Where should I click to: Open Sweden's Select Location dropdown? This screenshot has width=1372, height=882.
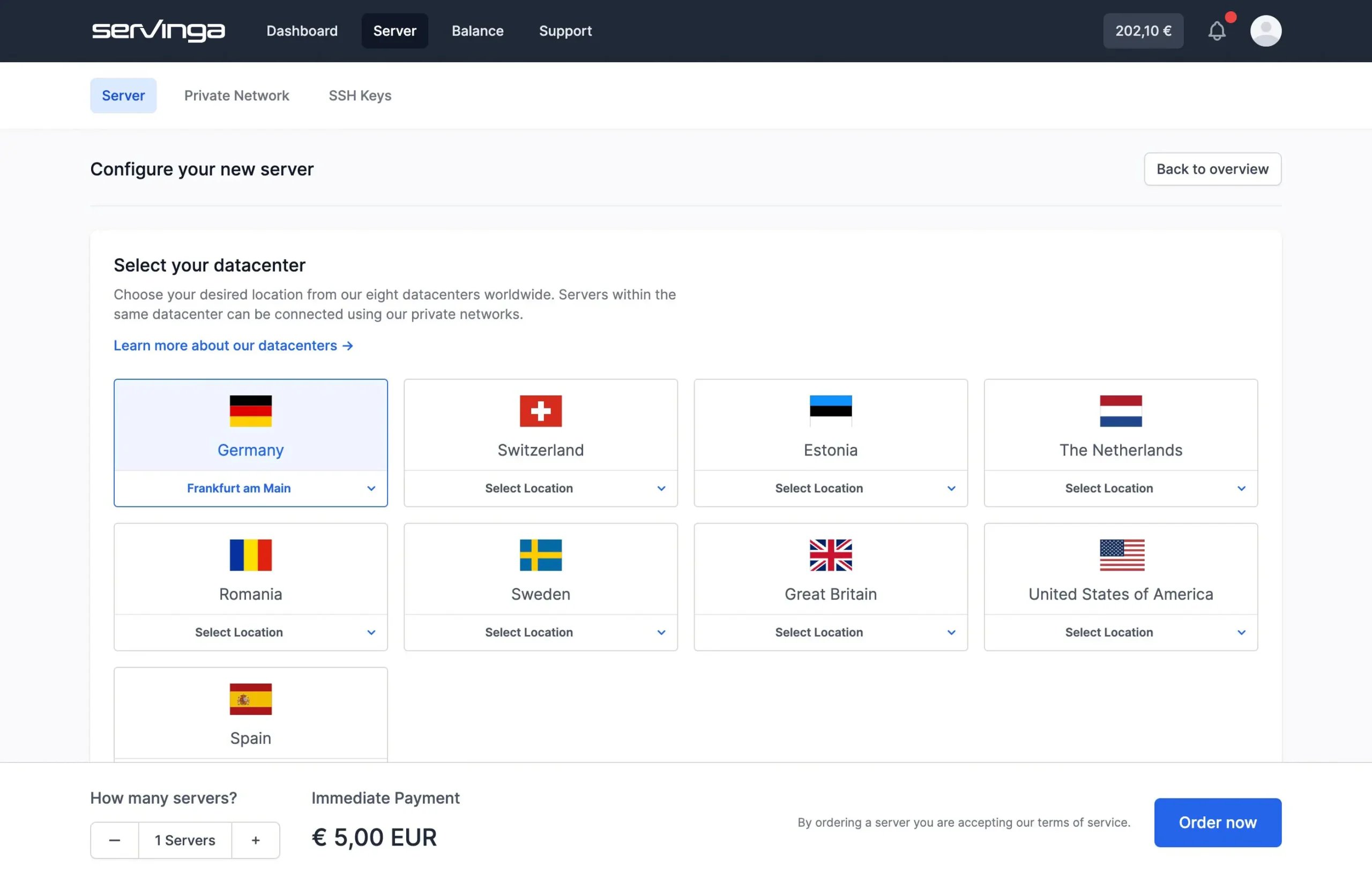(541, 632)
